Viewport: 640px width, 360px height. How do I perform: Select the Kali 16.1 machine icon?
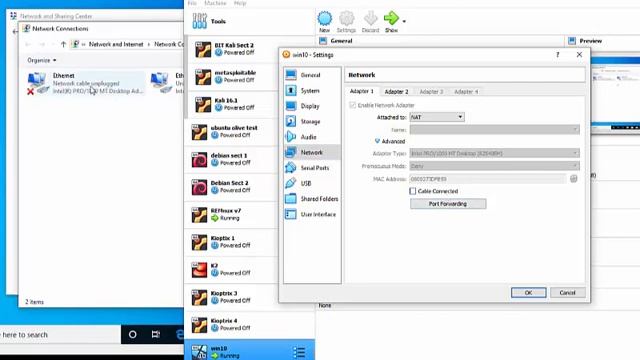coord(203,104)
